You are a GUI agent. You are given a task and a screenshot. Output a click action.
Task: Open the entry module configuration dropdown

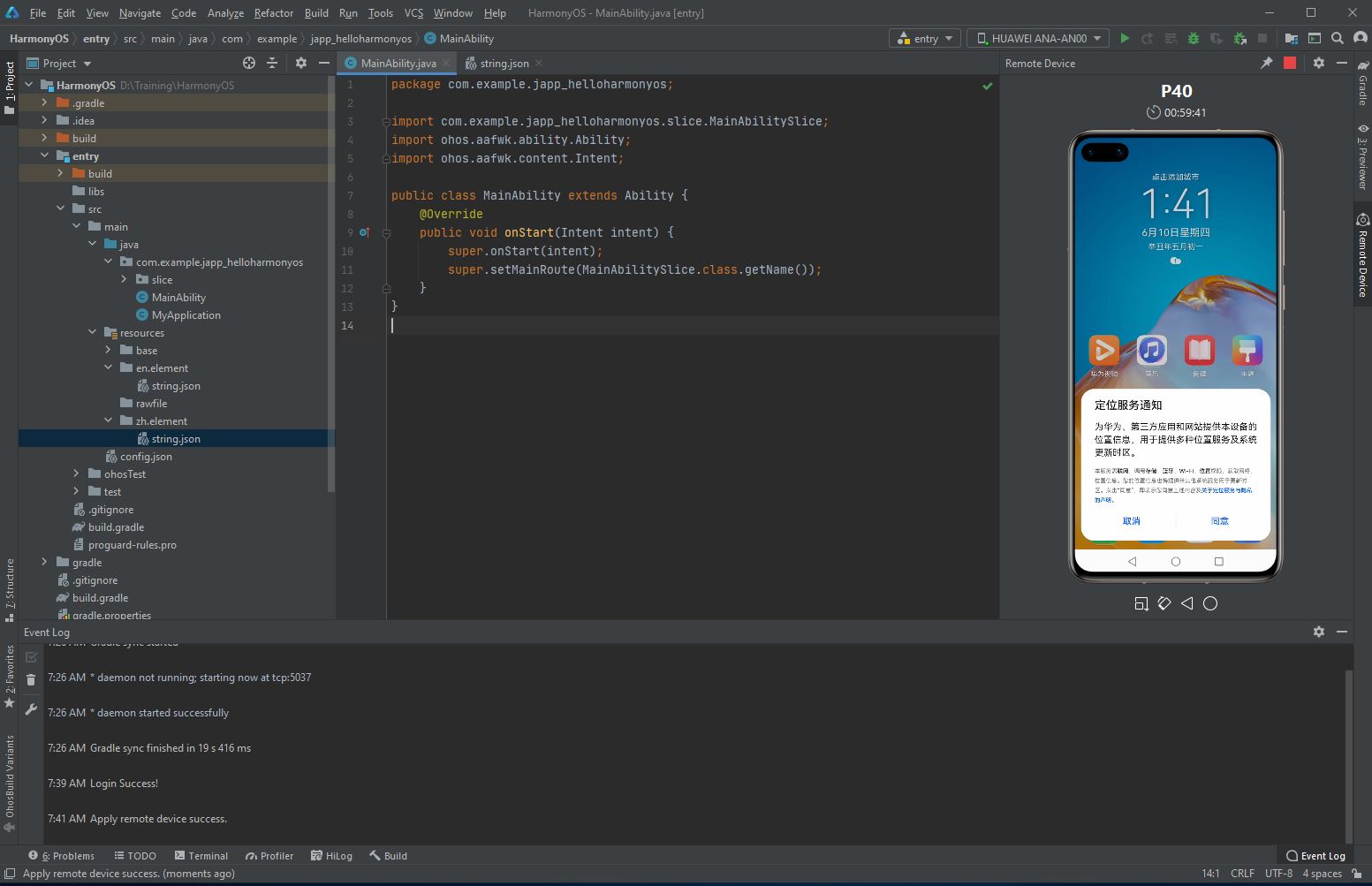click(925, 39)
